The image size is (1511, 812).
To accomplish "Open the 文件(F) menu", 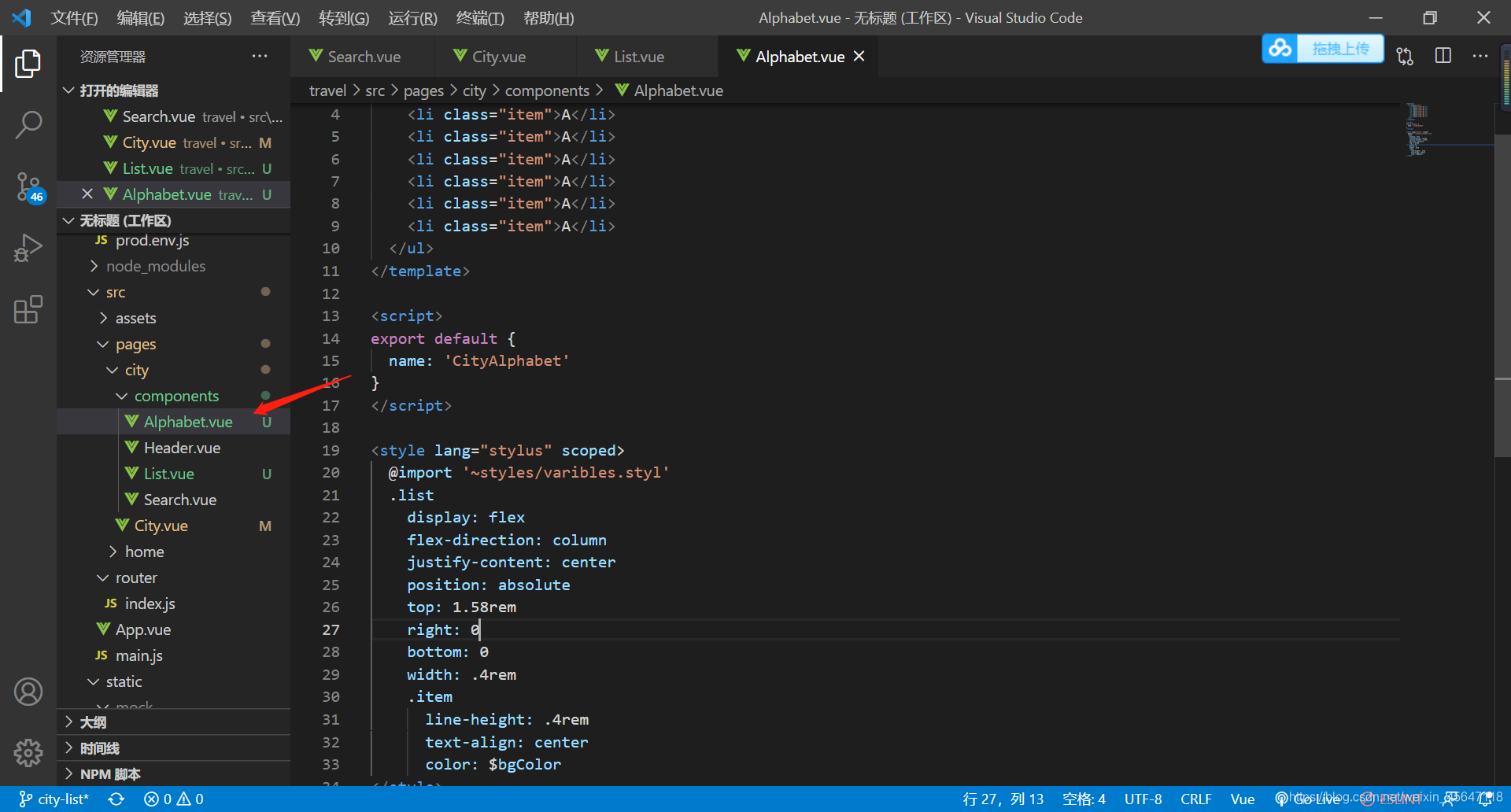I will coord(74,17).
